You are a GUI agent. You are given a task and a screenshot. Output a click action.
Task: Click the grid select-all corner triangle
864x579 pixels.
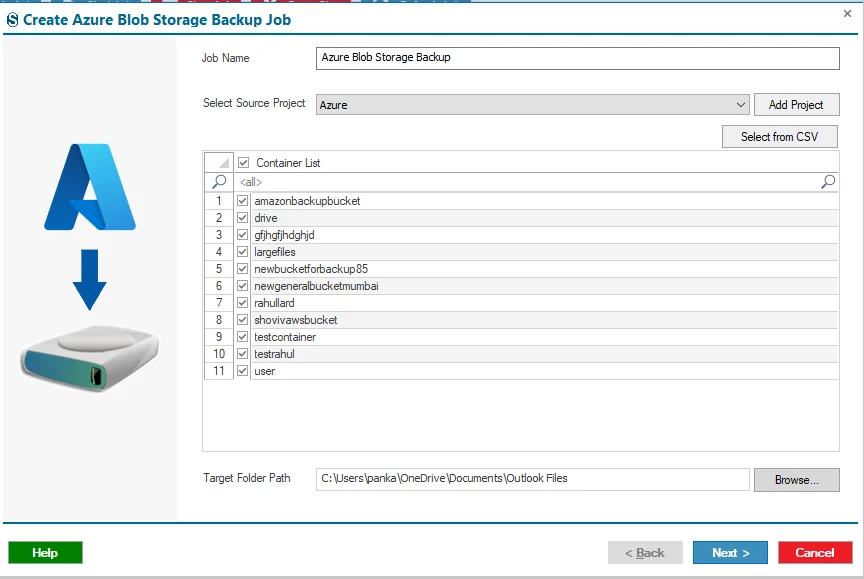pos(223,163)
